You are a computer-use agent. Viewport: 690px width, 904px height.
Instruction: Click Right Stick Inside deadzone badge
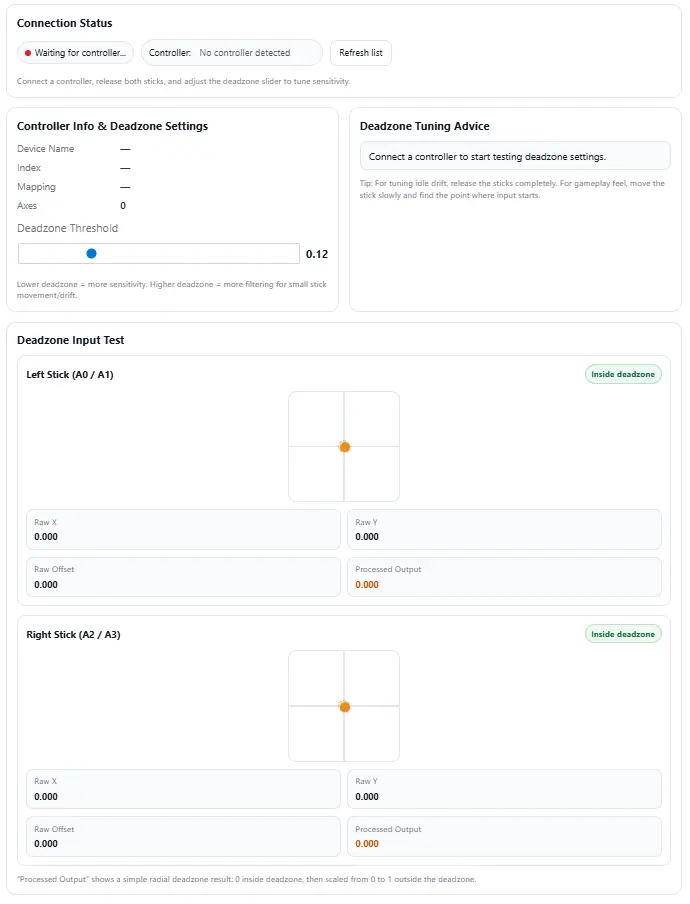tap(623, 634)
